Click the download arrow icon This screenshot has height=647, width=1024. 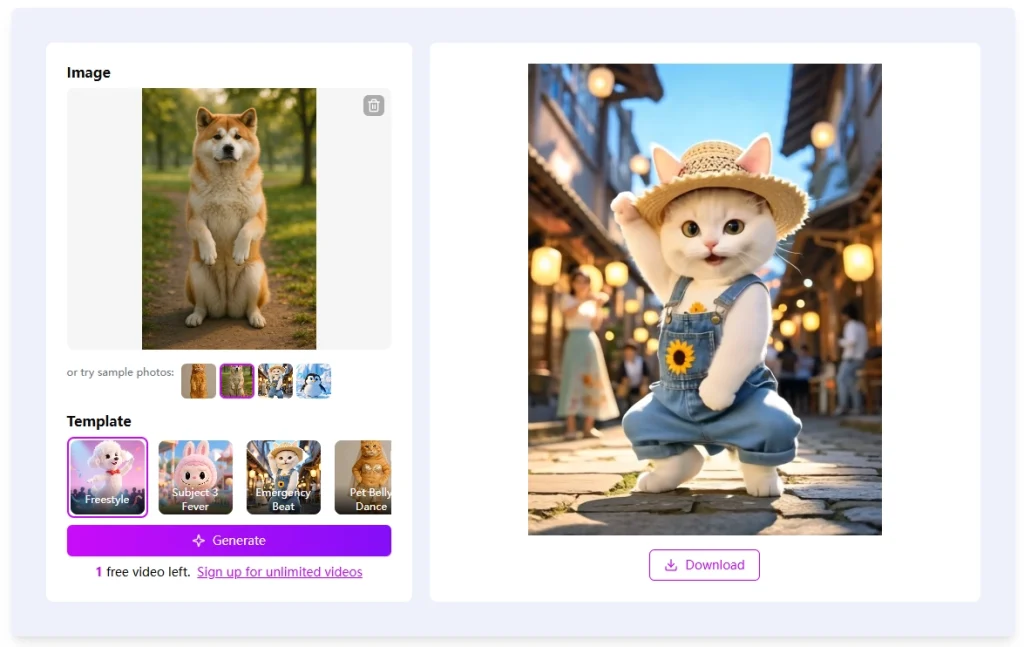[671, 565]
